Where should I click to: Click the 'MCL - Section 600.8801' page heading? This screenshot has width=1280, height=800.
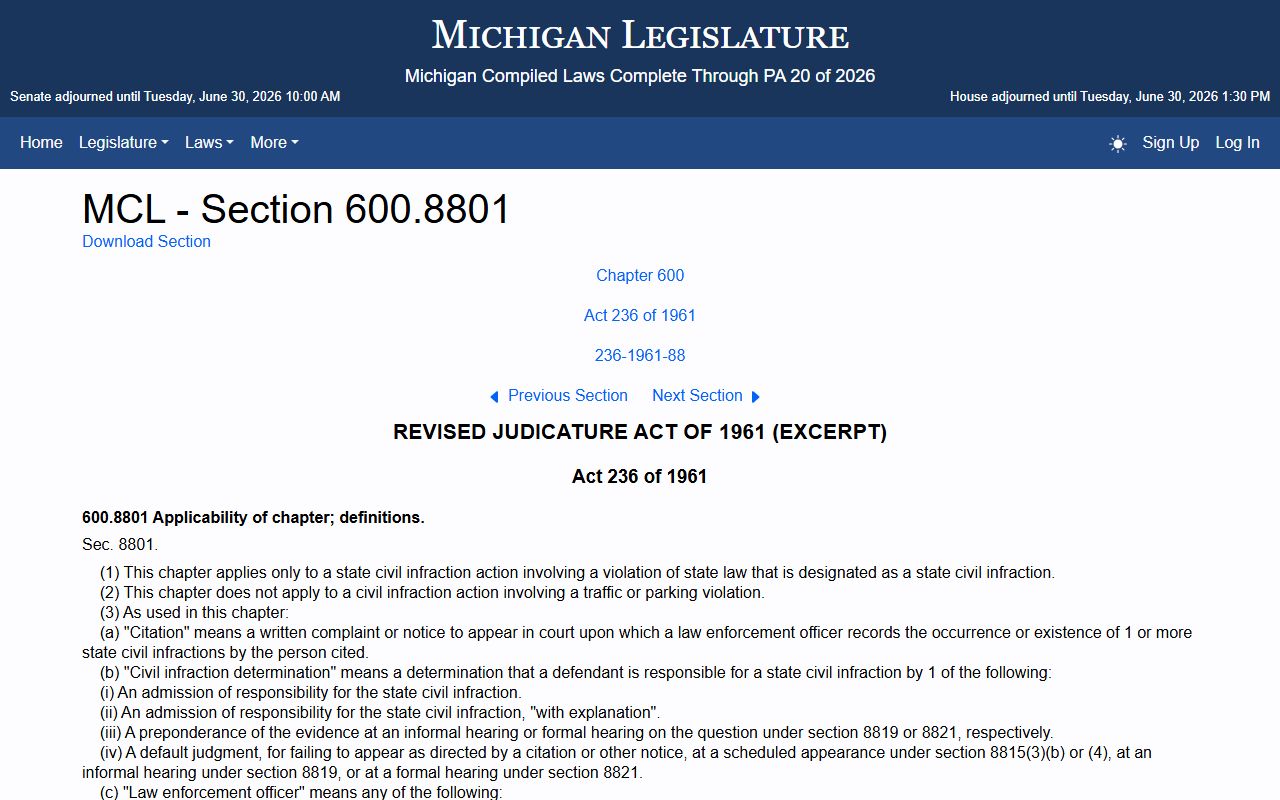[296, 209]
